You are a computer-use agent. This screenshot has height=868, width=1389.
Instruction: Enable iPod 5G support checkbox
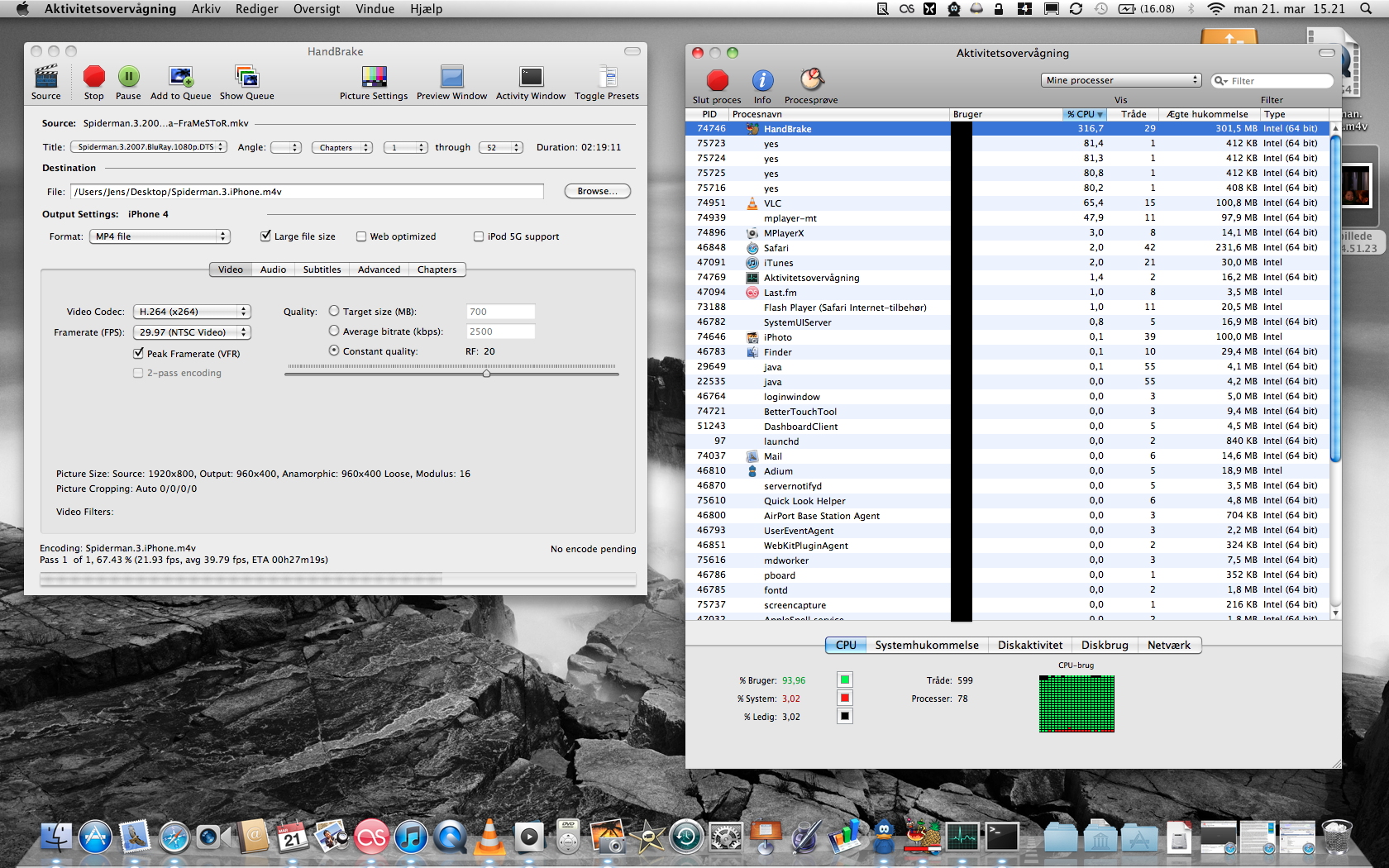click(479, 236)
